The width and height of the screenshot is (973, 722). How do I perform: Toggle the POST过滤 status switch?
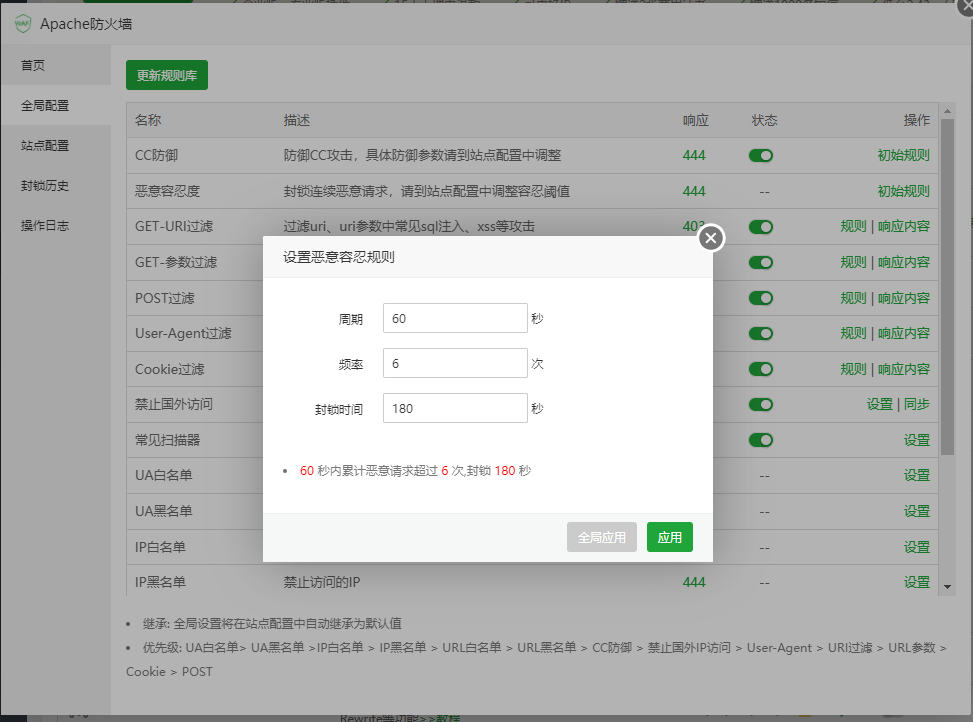pos(761,298)
